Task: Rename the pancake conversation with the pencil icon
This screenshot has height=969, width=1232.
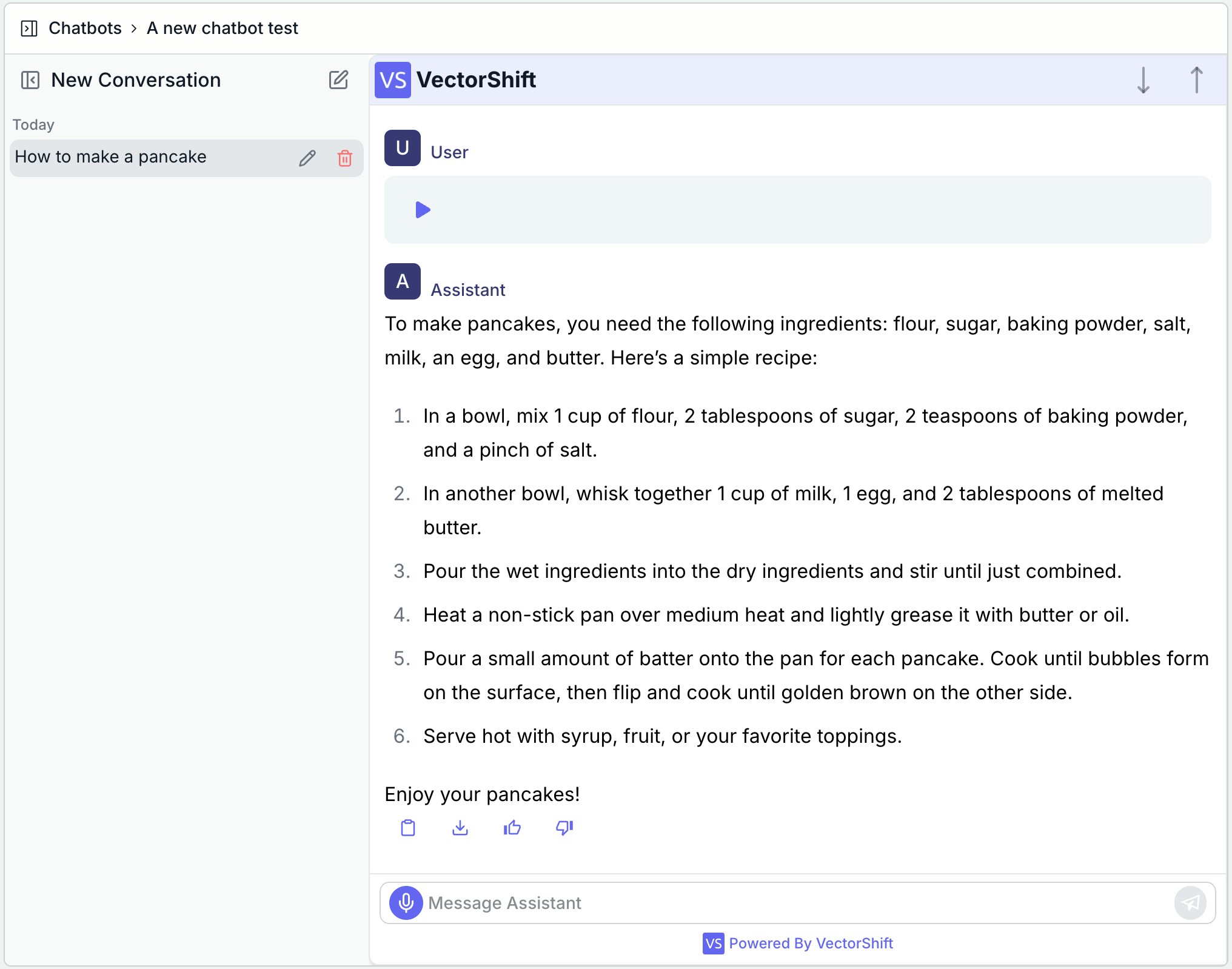Action: (x=307, y=158)
